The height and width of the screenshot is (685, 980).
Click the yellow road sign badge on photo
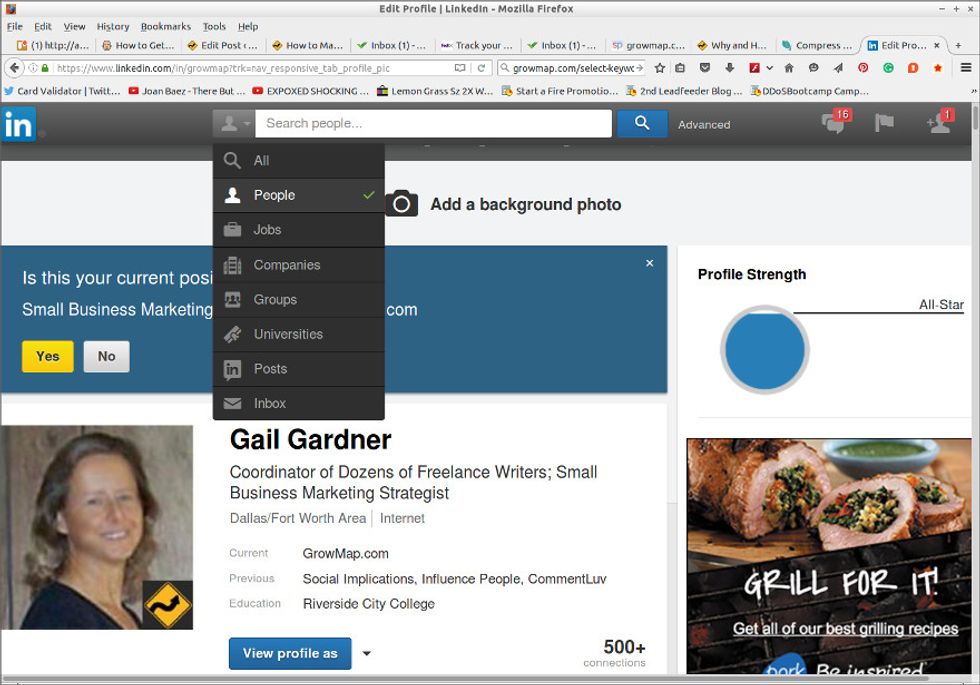tap(168, 604)
